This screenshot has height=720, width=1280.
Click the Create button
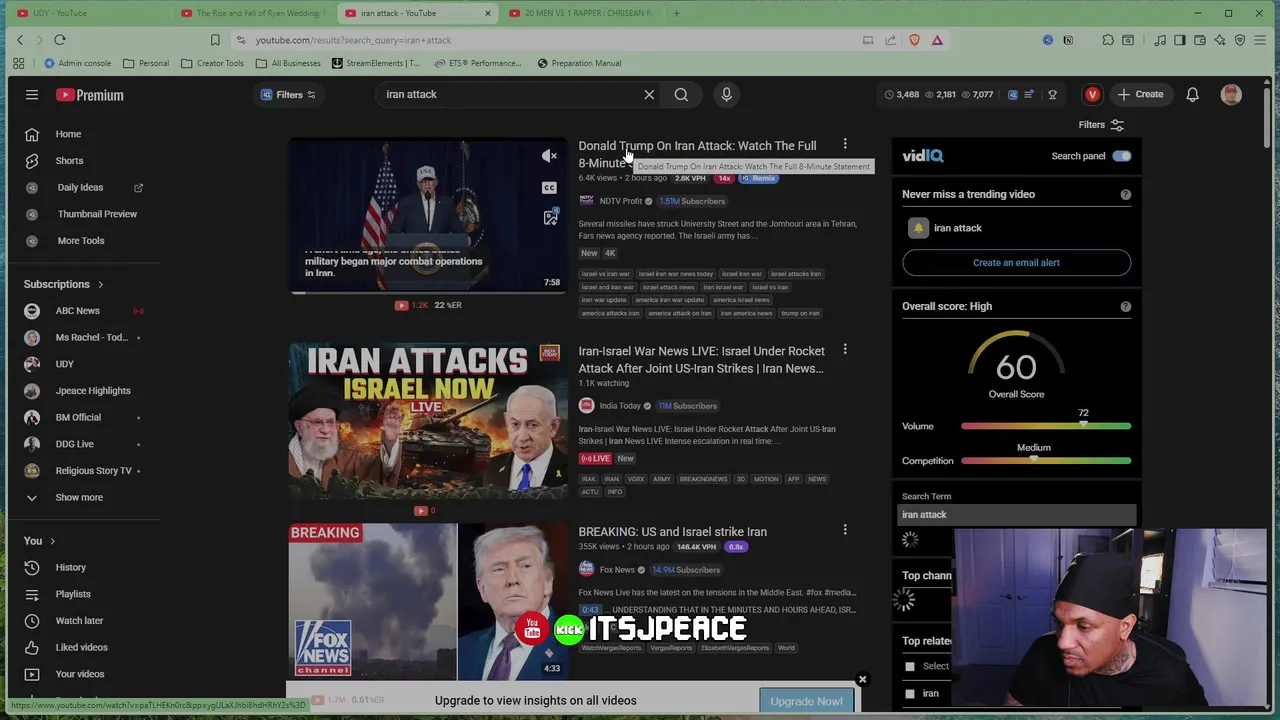coord(1141,95)
